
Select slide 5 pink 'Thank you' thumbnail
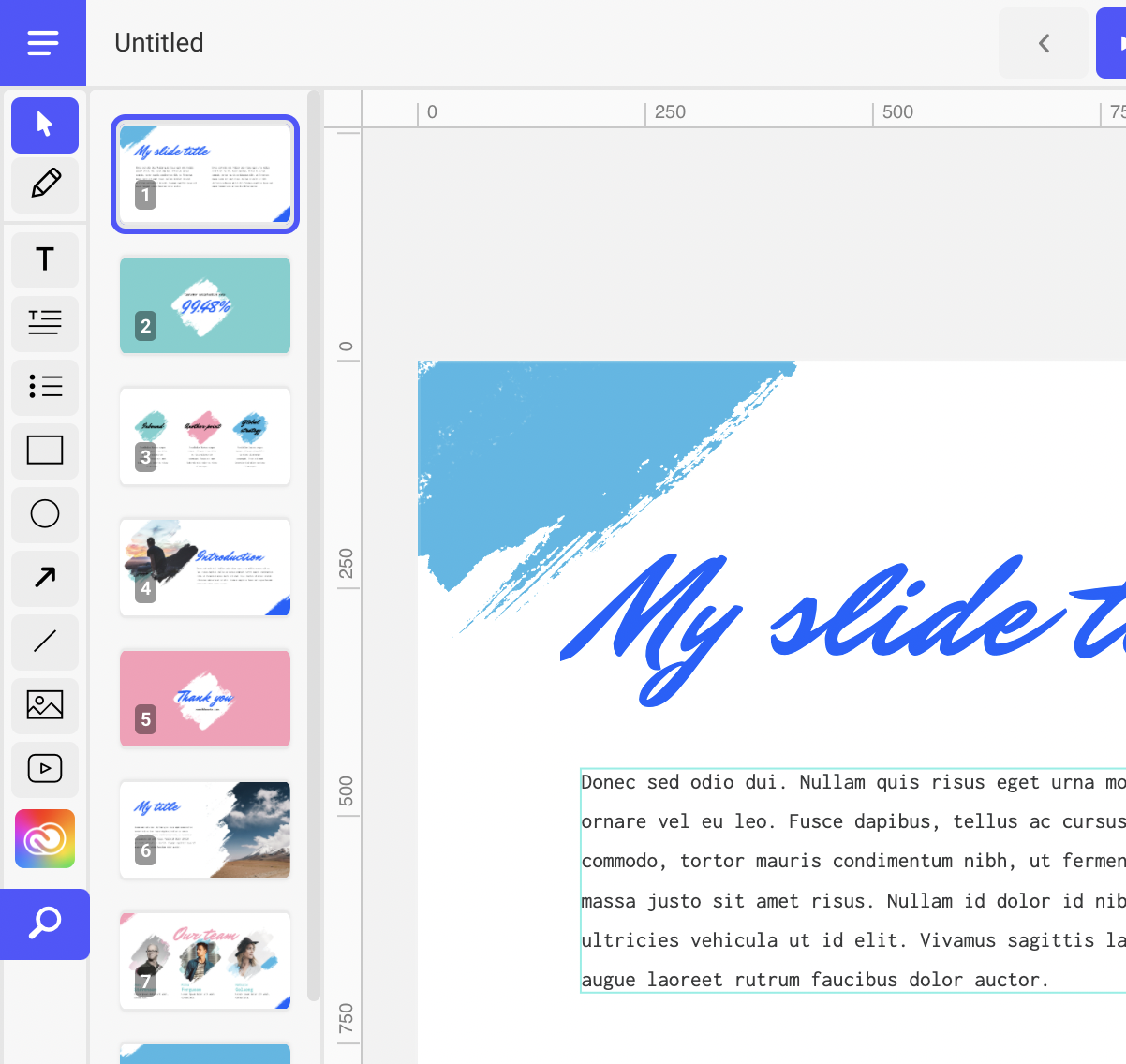[x=205, y=699]
